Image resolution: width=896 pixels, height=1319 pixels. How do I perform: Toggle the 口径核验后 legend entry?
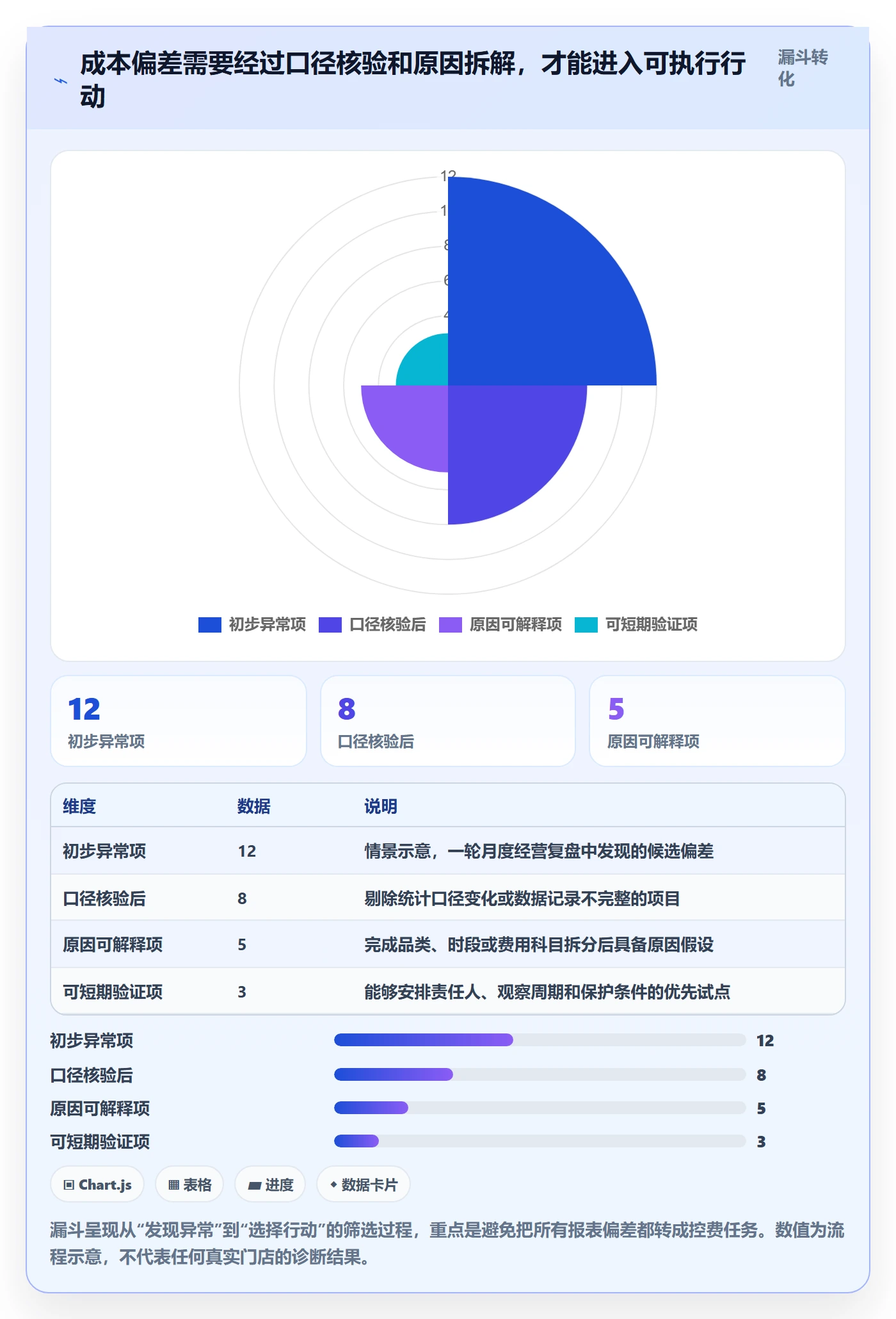coord(372,624)
